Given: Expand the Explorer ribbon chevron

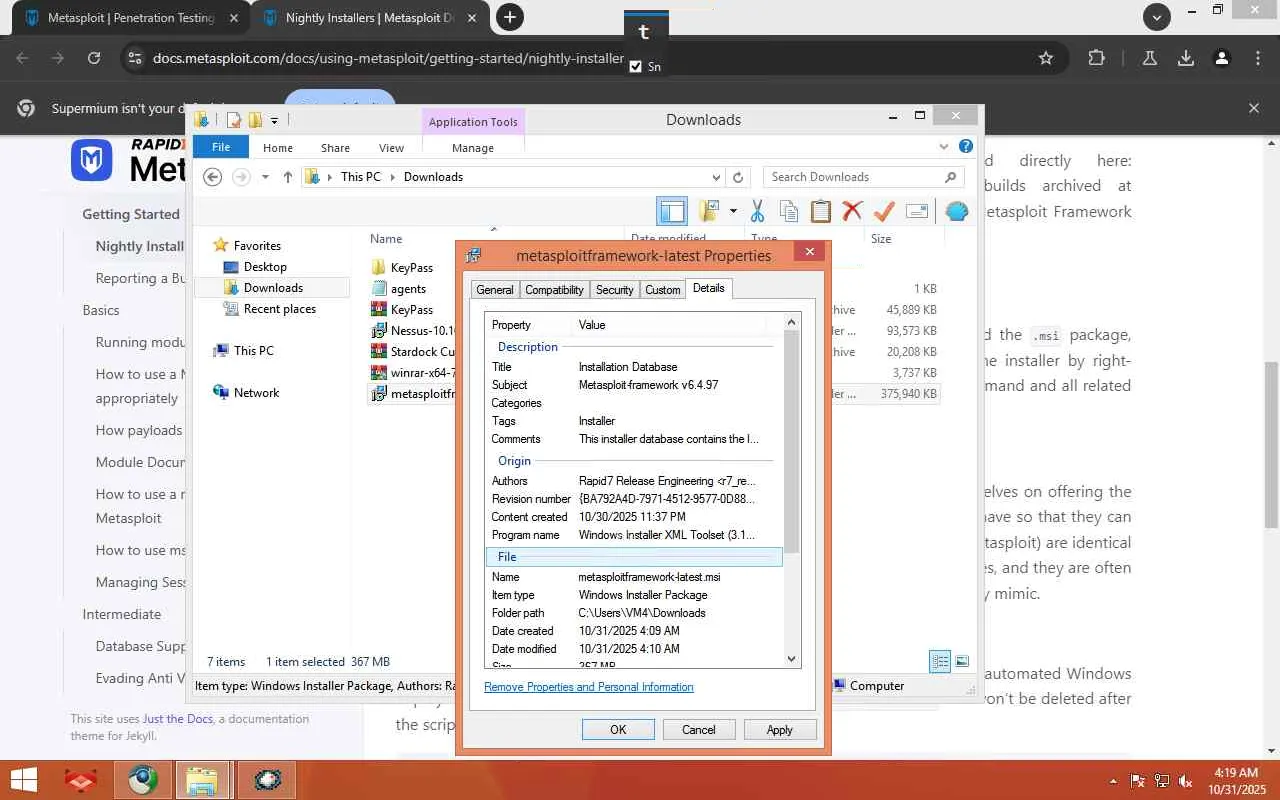Looking at the screenshot, I should point(944,147).
